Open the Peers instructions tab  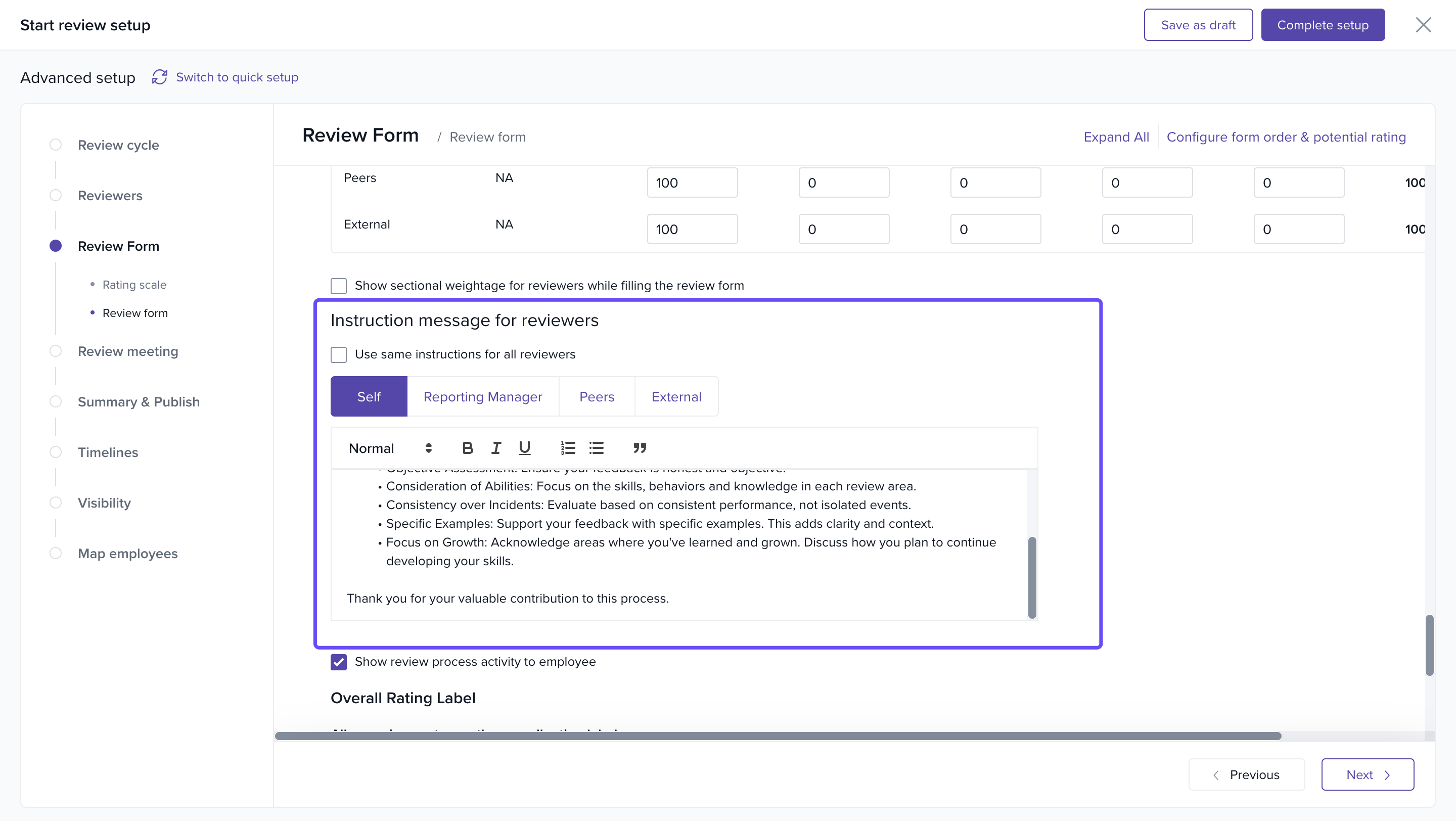pos(597,397)
